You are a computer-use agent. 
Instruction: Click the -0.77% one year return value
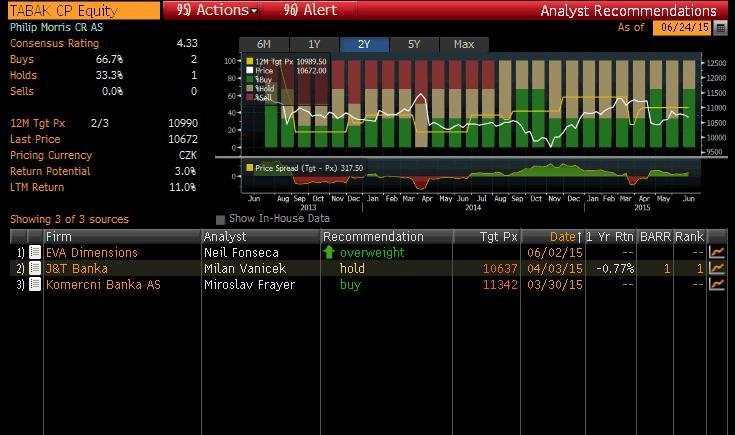click(x=615, y=269)
